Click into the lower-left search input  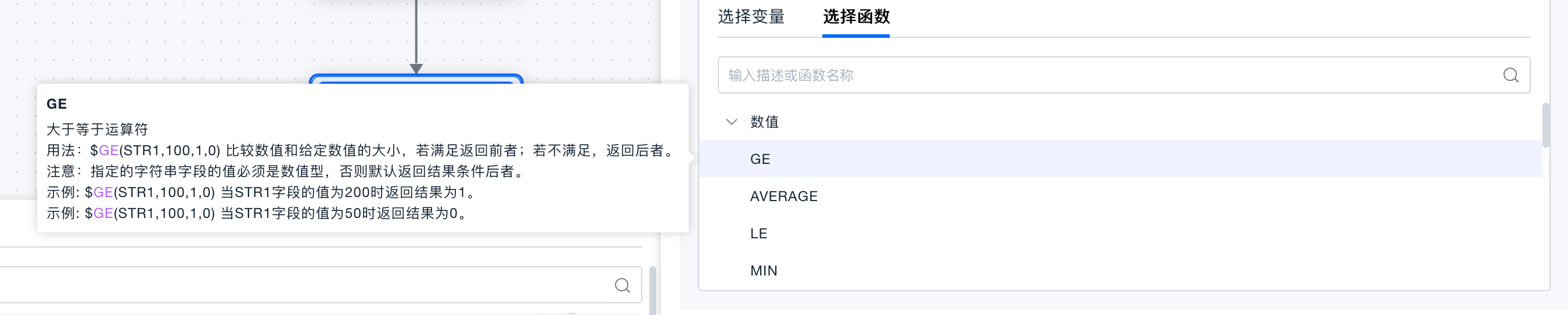point(304,285)
